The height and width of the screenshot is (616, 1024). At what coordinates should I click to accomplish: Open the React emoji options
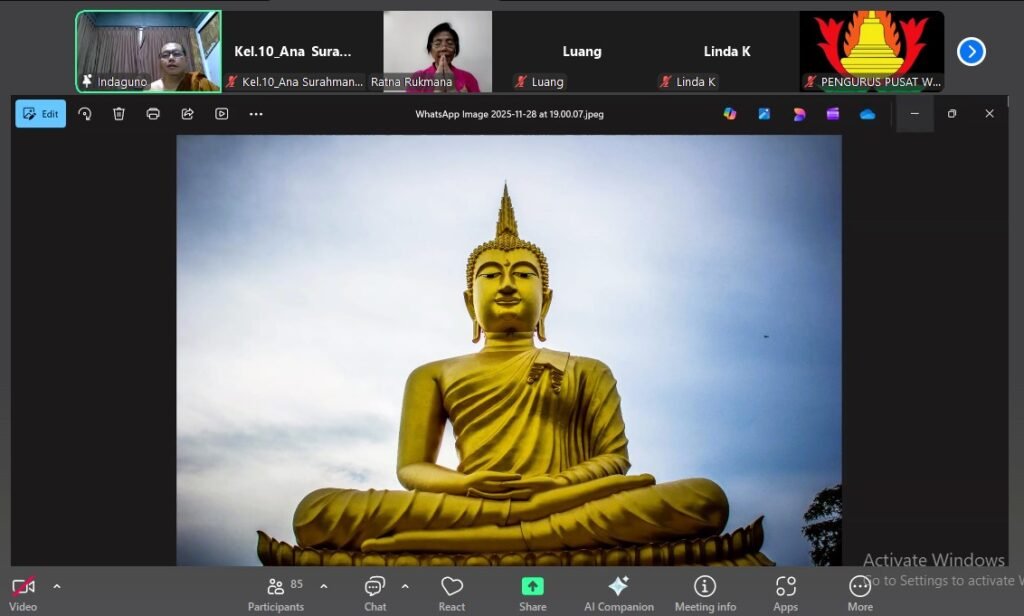pyautogui.click(x=452, y=591)
